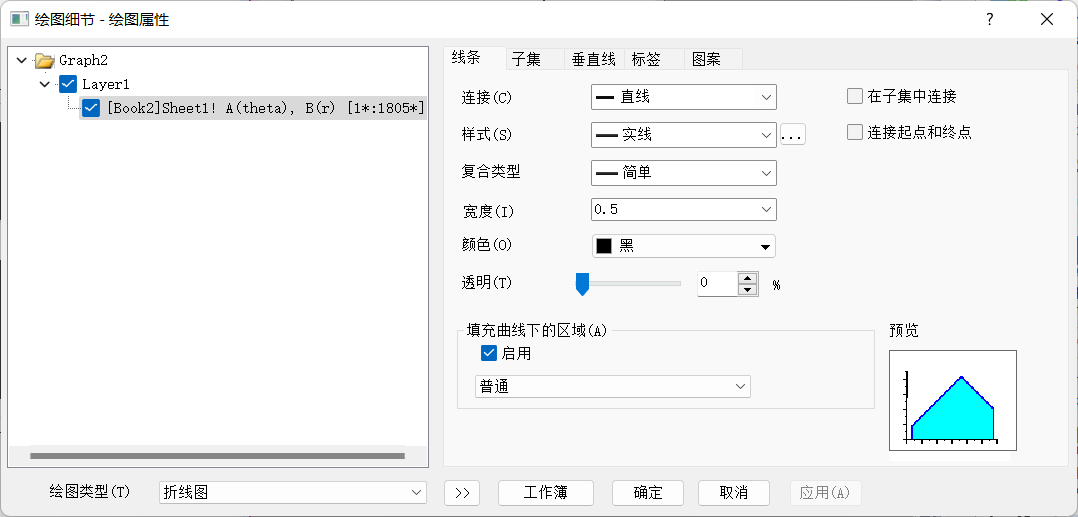This screenshot has width=1078, height=517.
Task: Increase transparency with the up arrow
Action: (747, 278)
